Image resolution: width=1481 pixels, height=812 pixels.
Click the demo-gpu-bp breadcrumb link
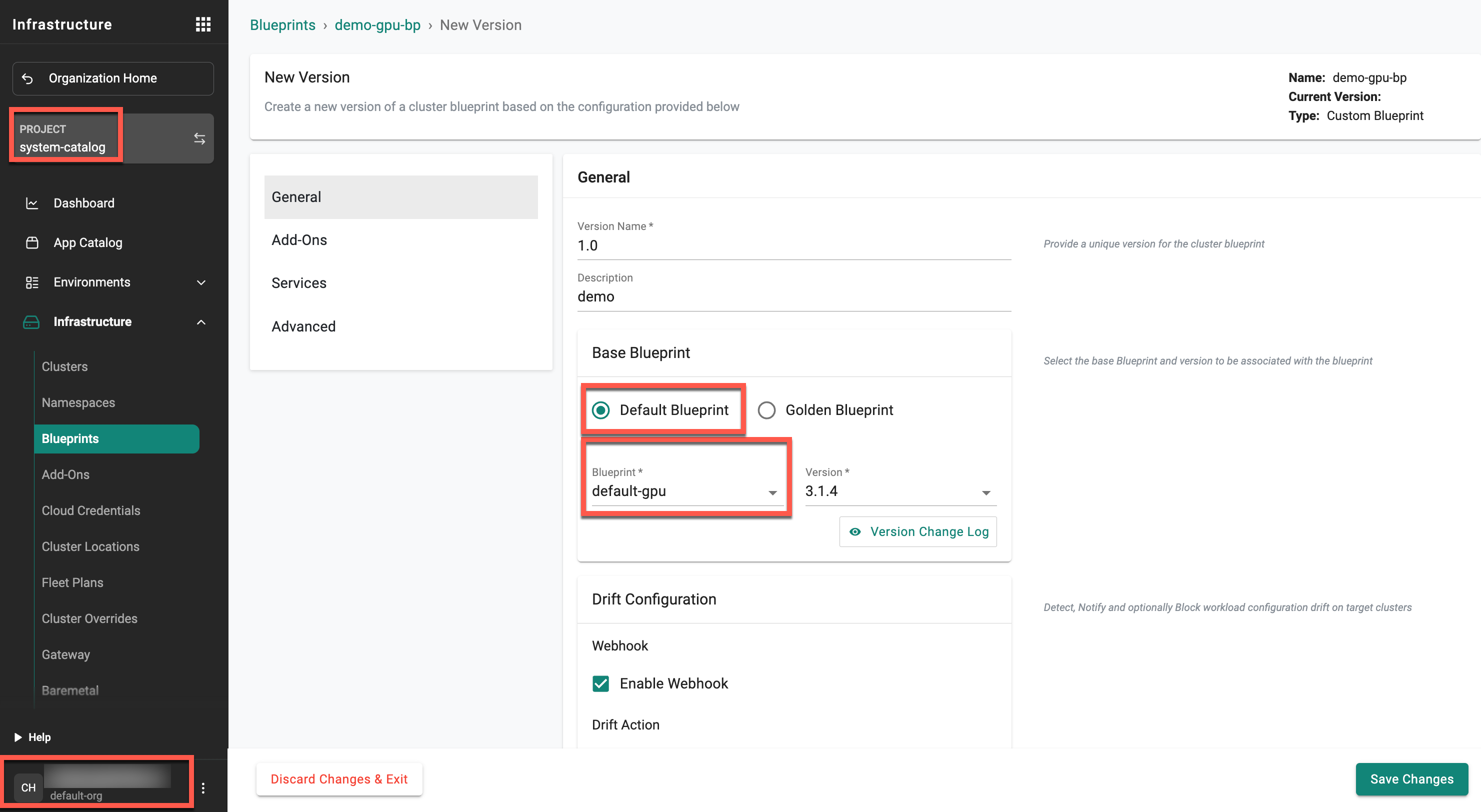[377, 25]
